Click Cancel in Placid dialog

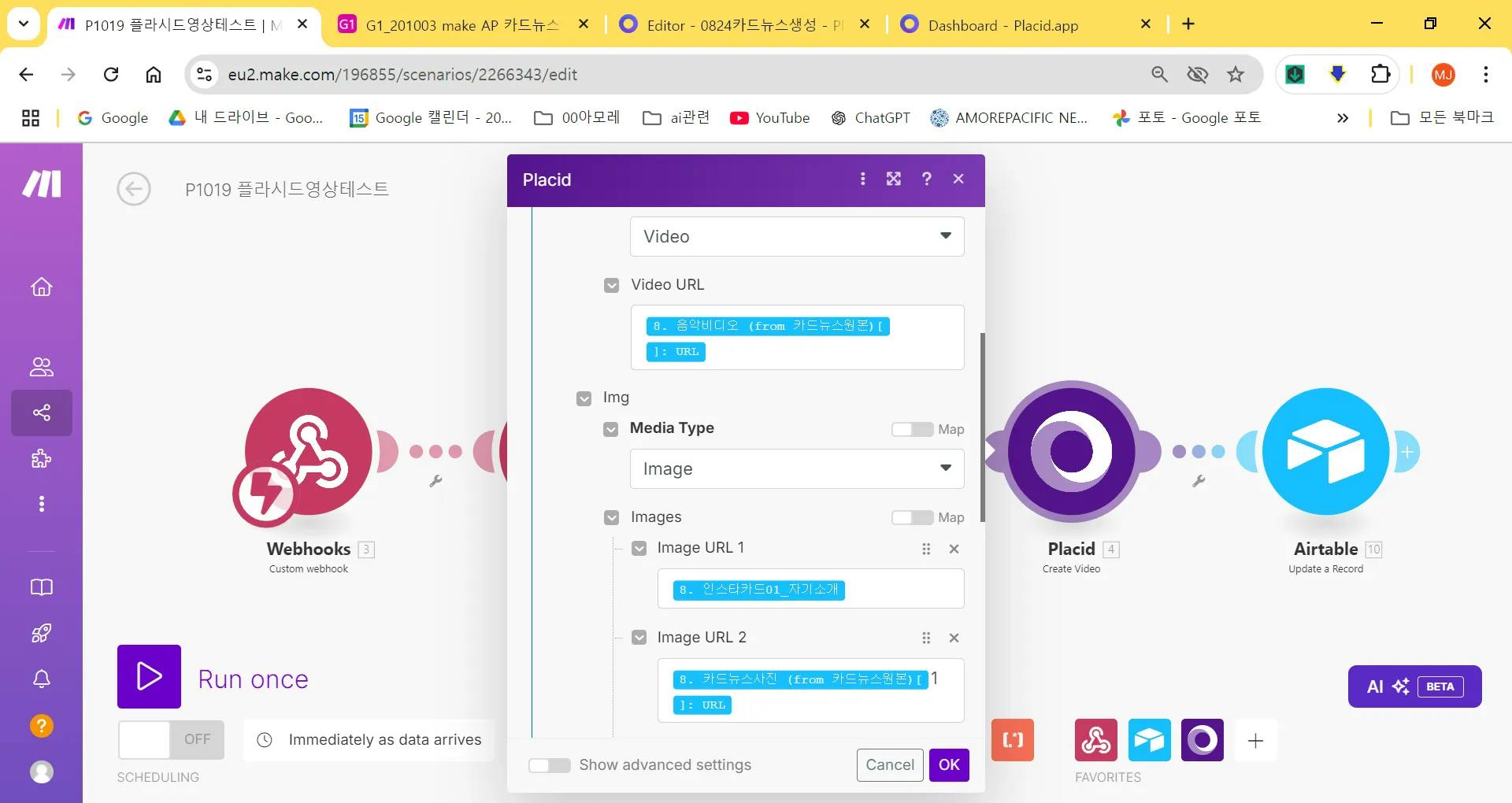[x=890, y=765]
